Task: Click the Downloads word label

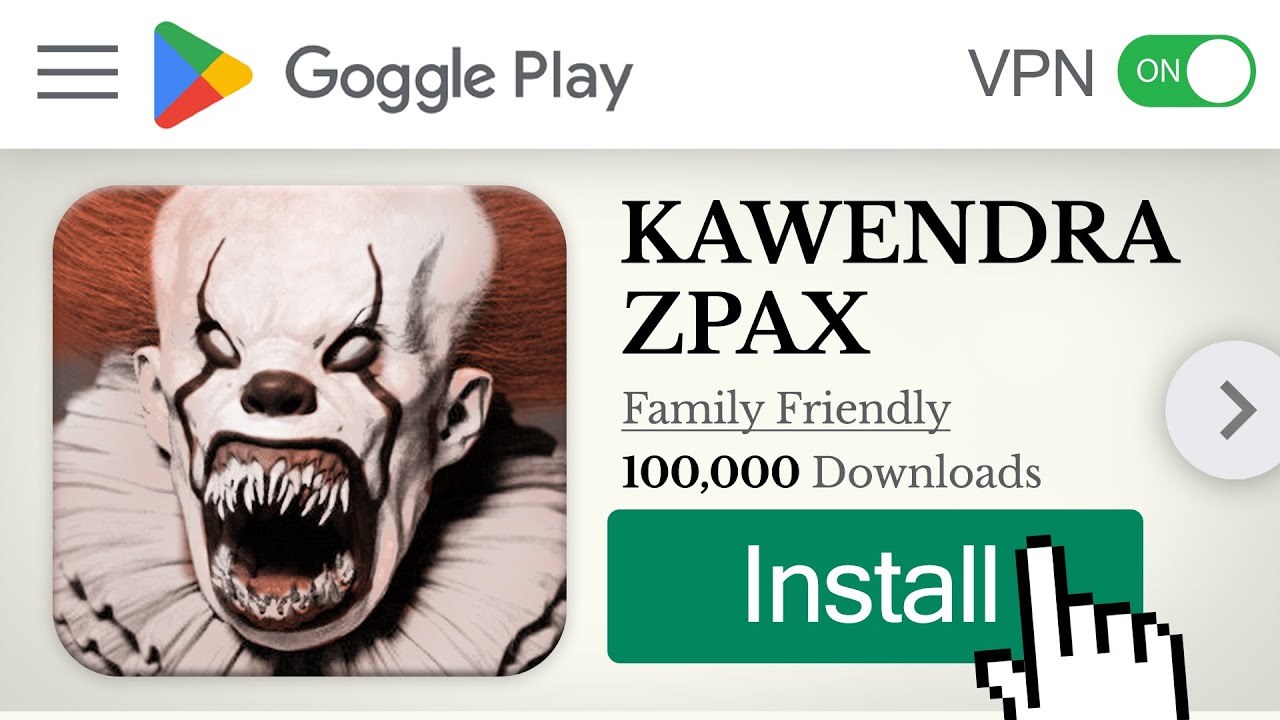Action: click(x=927, y=472)
